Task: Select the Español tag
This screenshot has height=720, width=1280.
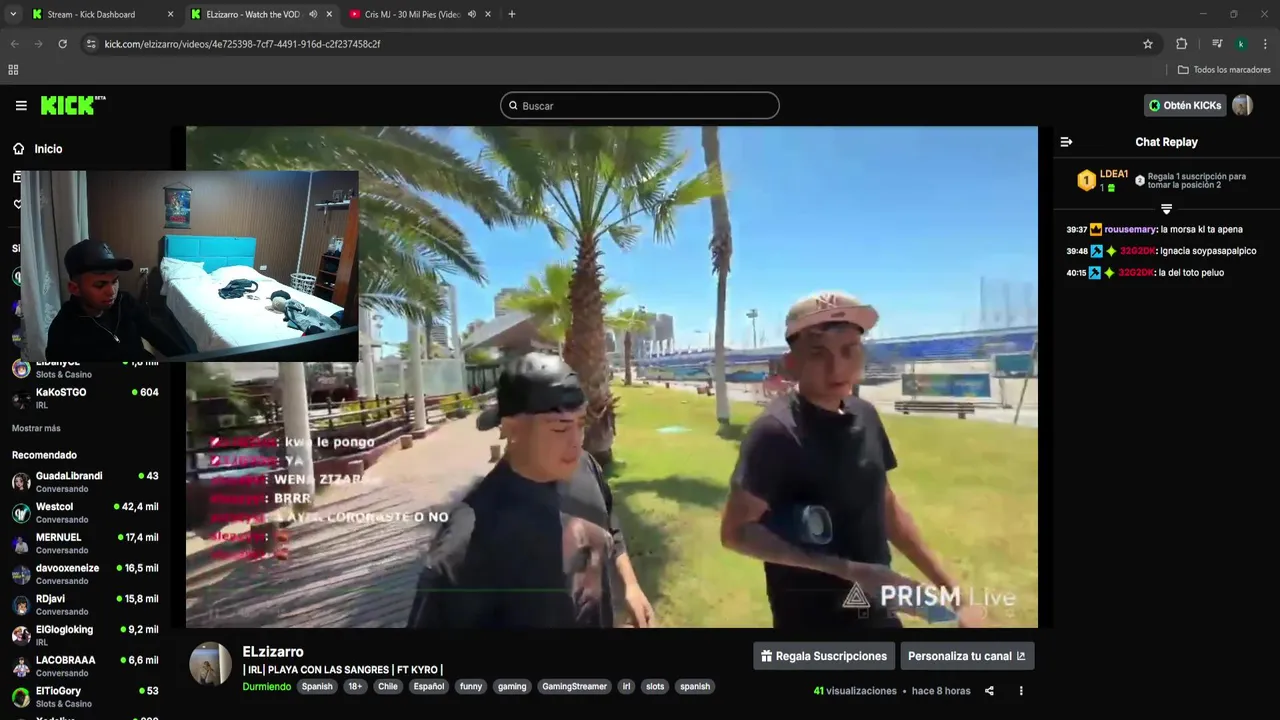Action: click(x=429, y=687)
